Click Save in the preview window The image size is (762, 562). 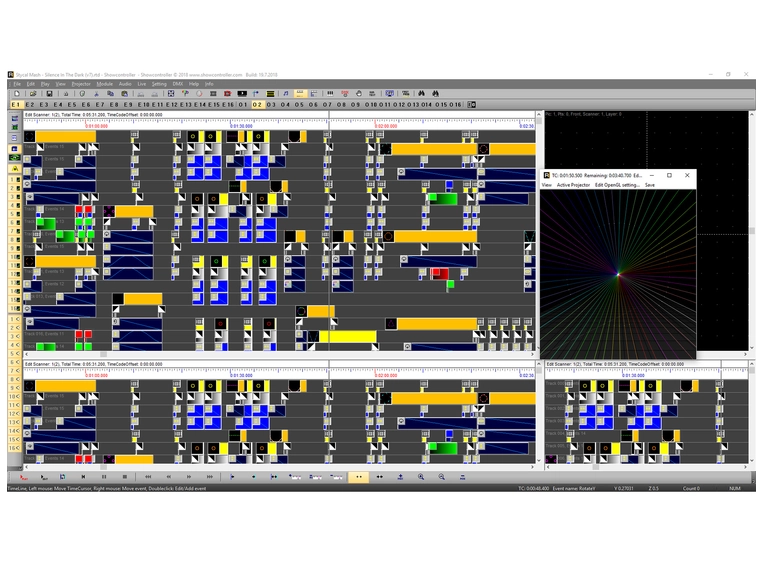[650, 185]
